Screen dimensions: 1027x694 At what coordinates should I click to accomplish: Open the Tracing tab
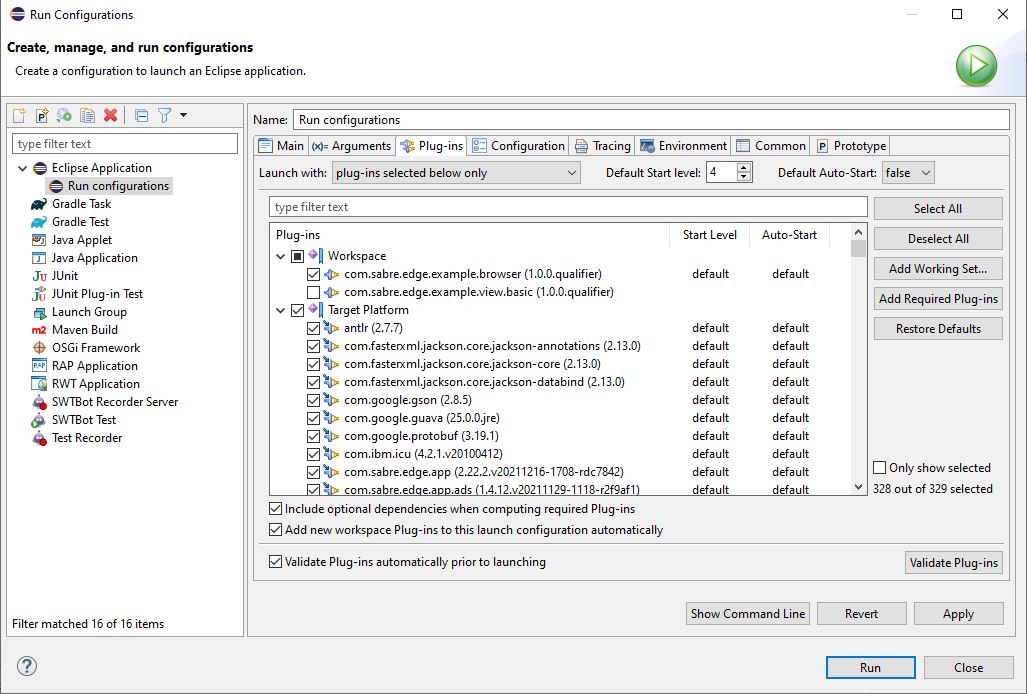click(x=603, y=146)
